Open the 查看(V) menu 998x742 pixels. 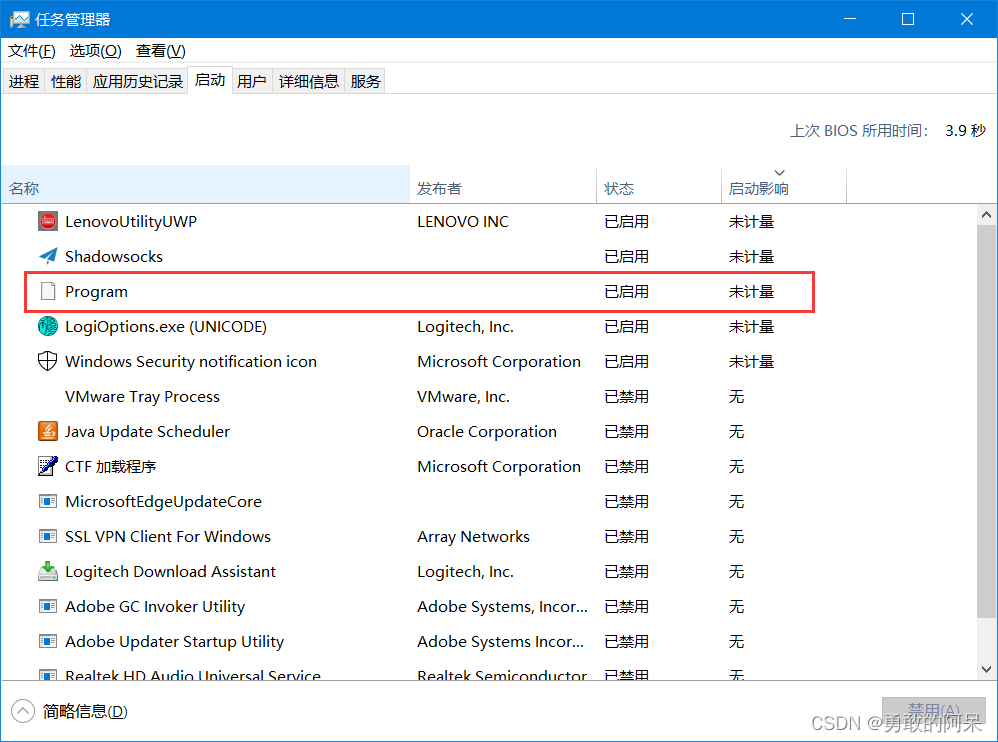(x=160, y=50)
